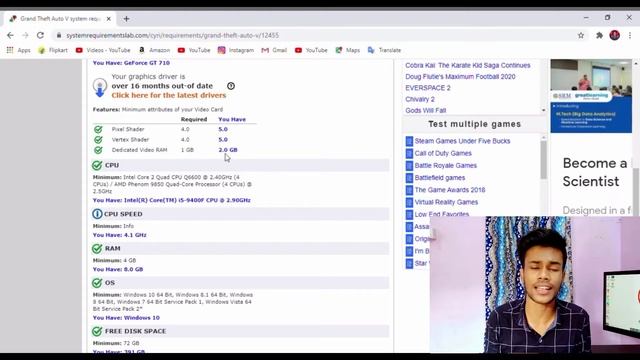
Task: Open Steam Games Under Five Bucks
Action: [x=462, y=141]
